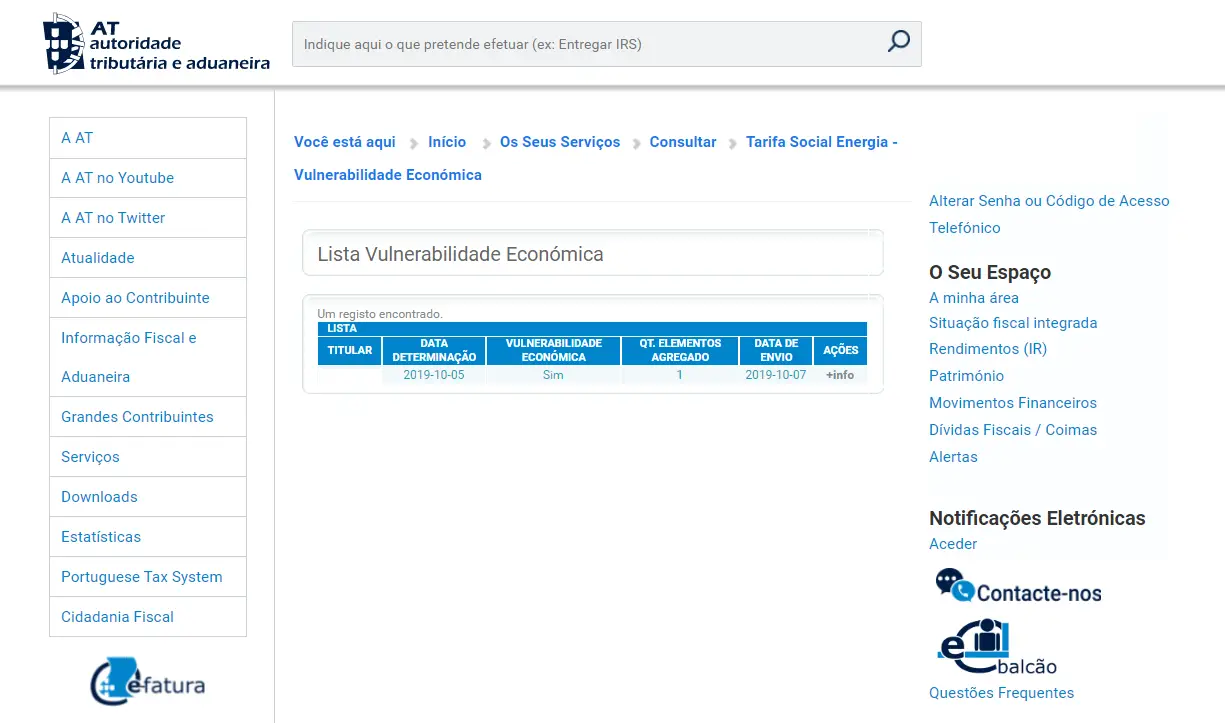Open Portuguese Tax System menu entry
Image resolution: width=1225 pixels, height=723 pixels.
[141, 577]
